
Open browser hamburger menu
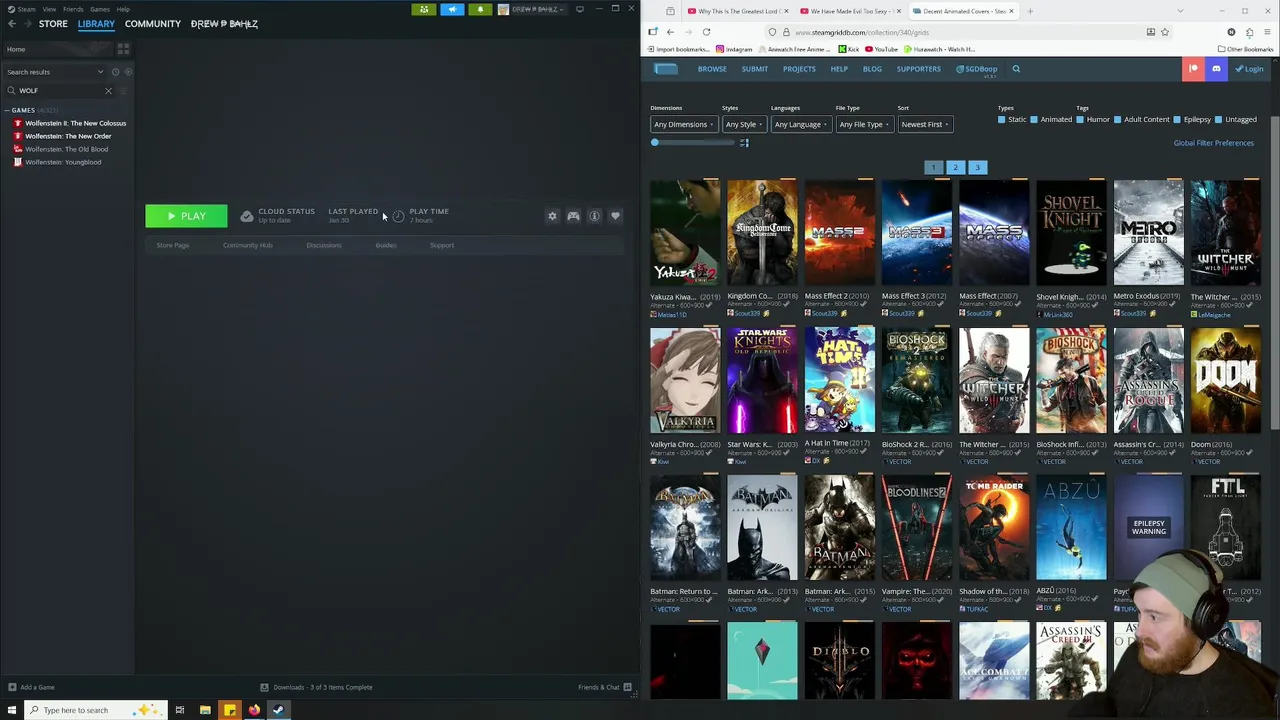click(1265, 32)
